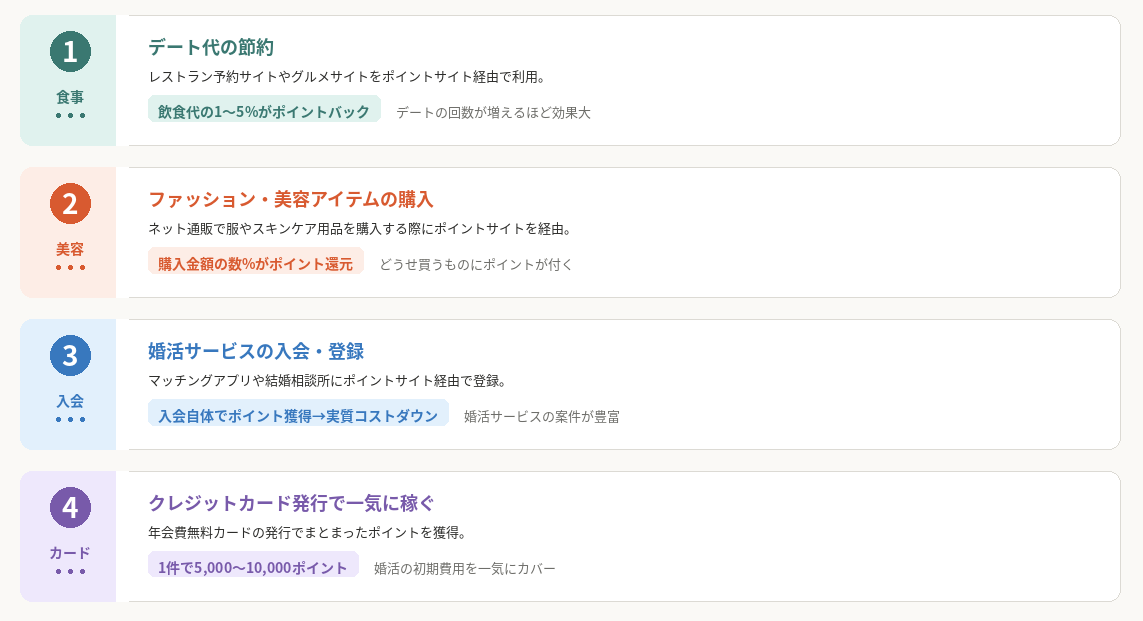The height and width of the screenshot is (621, 1143).
Task: Click the three dots under 食事
Action: [70, 116]
